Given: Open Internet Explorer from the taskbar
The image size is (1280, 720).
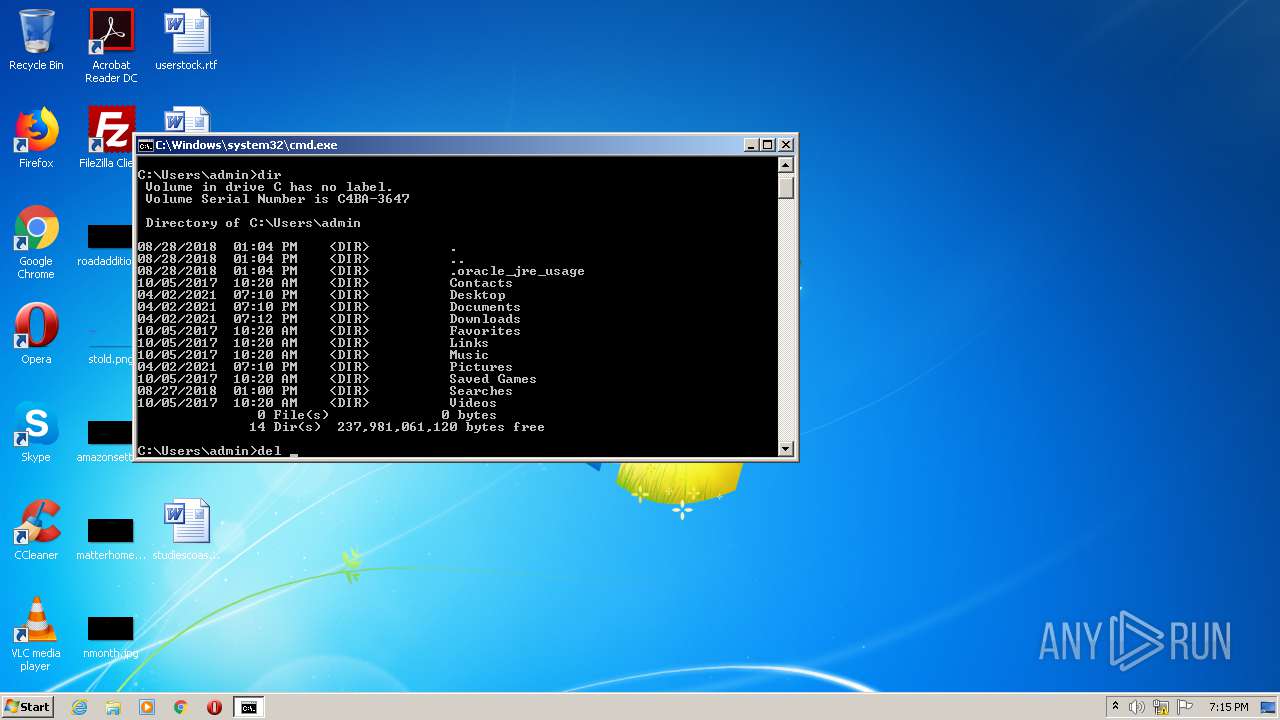Looking at the screenshot, I should coord(79,707).
